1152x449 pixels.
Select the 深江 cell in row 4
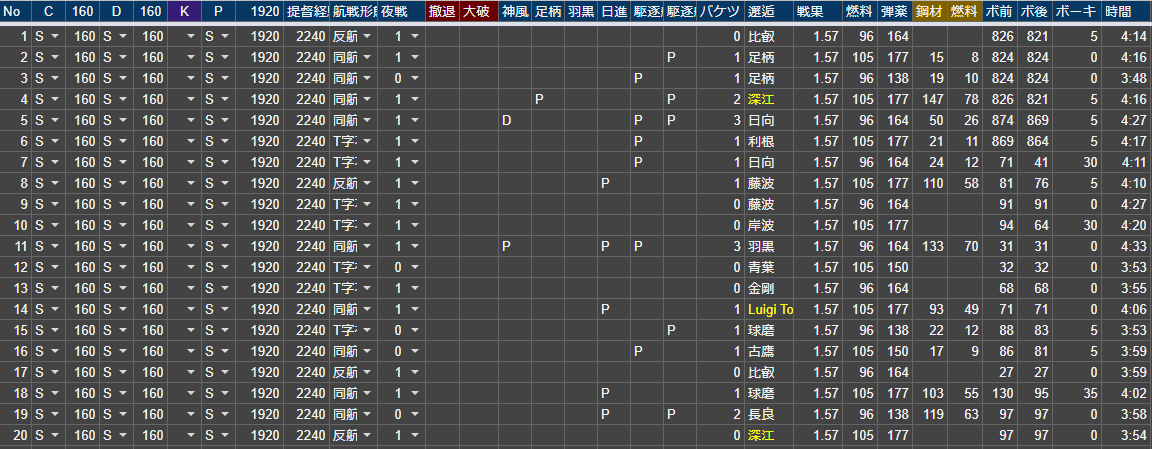click(768, 99)
